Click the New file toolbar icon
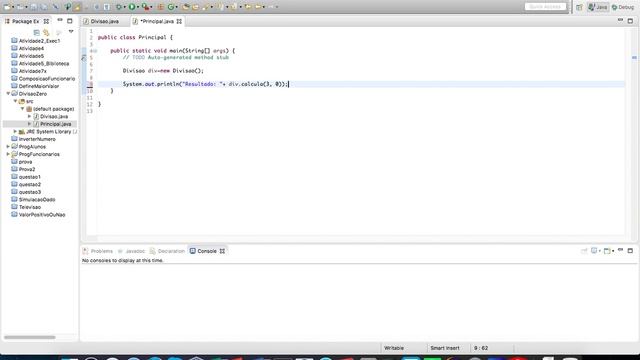 [x=7, y=7]
